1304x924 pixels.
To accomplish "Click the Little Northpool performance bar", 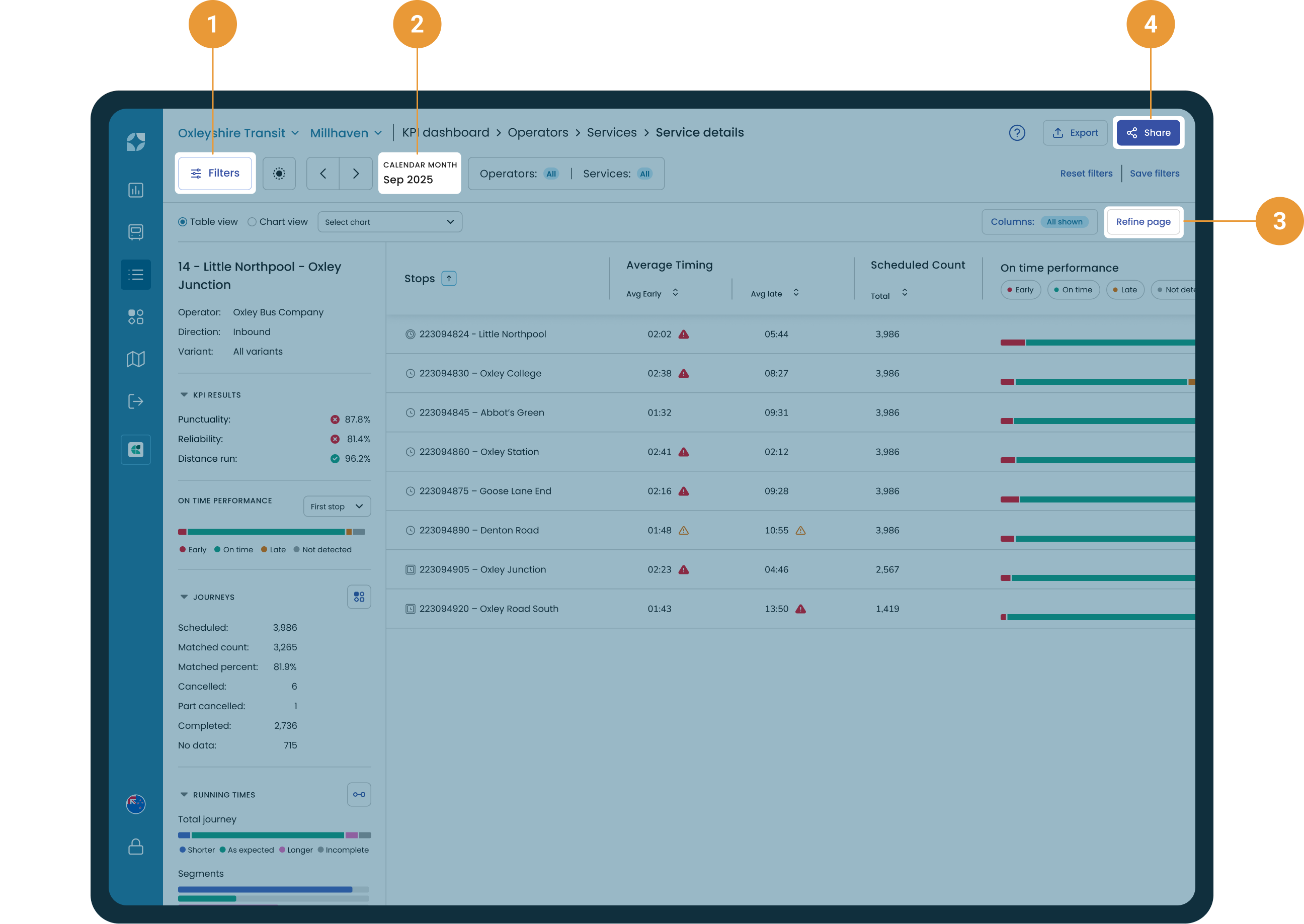I will click(x=1097, y=343).
